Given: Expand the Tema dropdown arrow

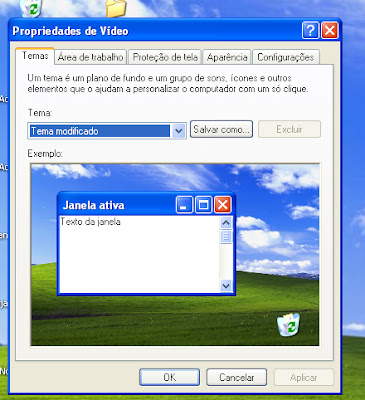Looking at the screenshot, I should 179,131.
